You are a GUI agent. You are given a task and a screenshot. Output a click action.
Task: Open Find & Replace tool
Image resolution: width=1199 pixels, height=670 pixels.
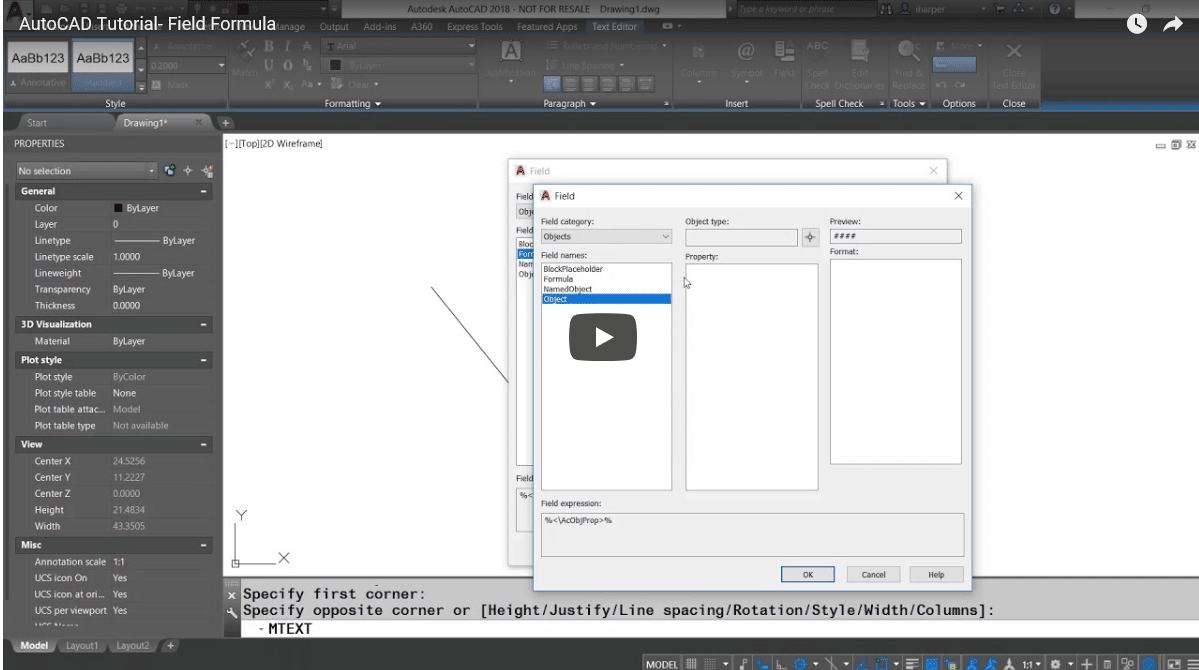point(908,65)
